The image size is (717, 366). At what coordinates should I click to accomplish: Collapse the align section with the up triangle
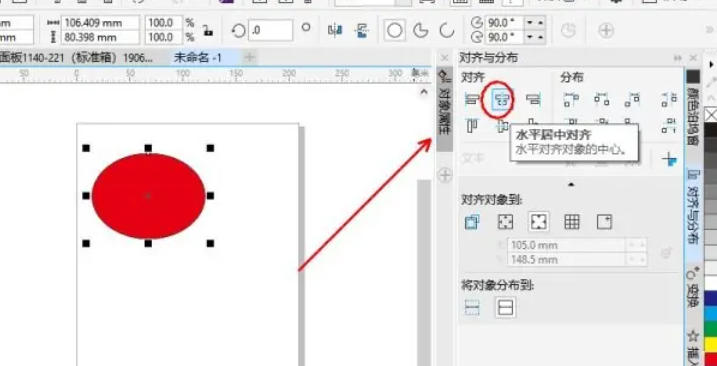[571, 185]
